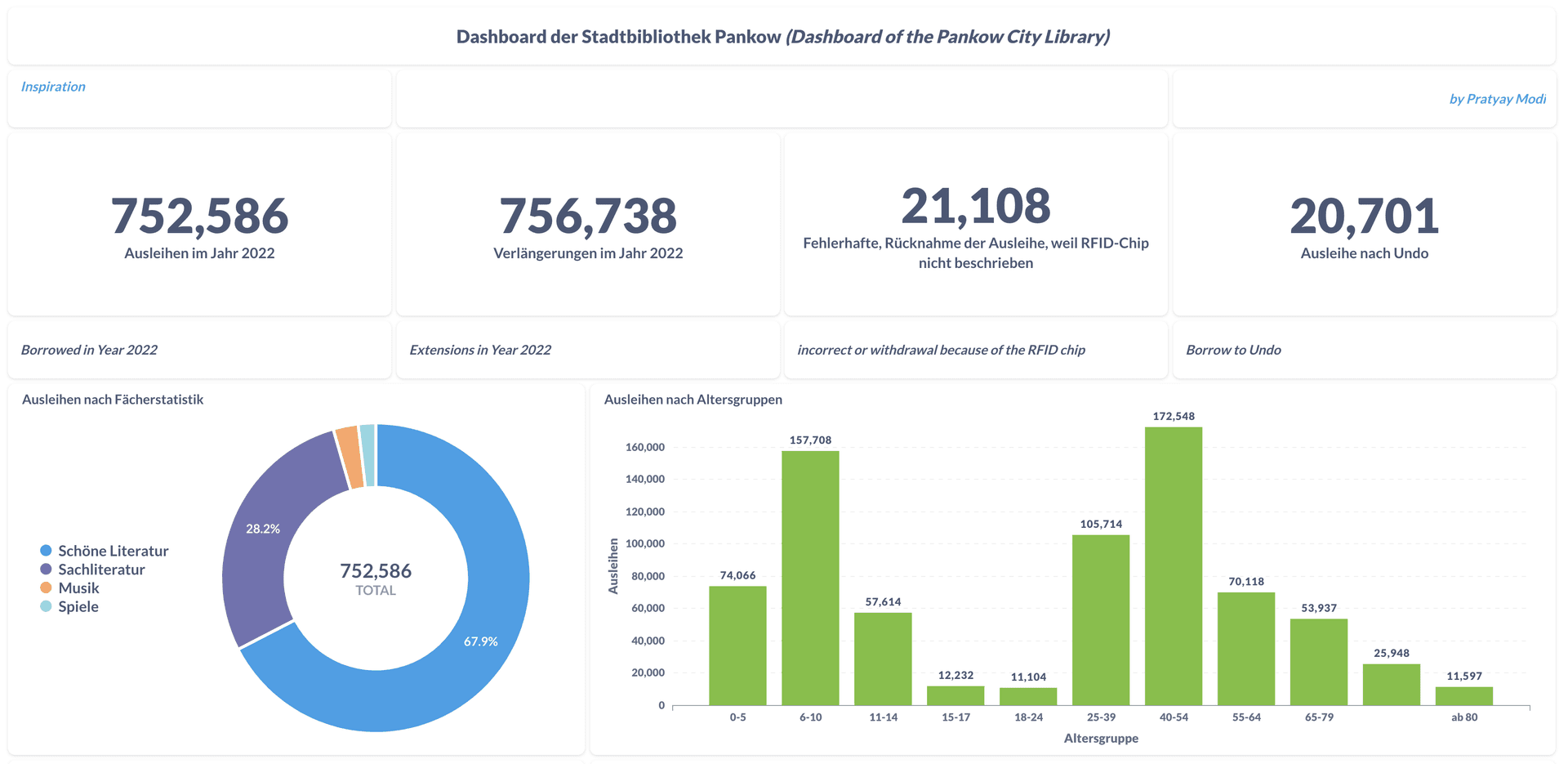Click the ab 80 age group bar
The height and width of the screenshot is (764, 1568).
(x=1464, y=696)
